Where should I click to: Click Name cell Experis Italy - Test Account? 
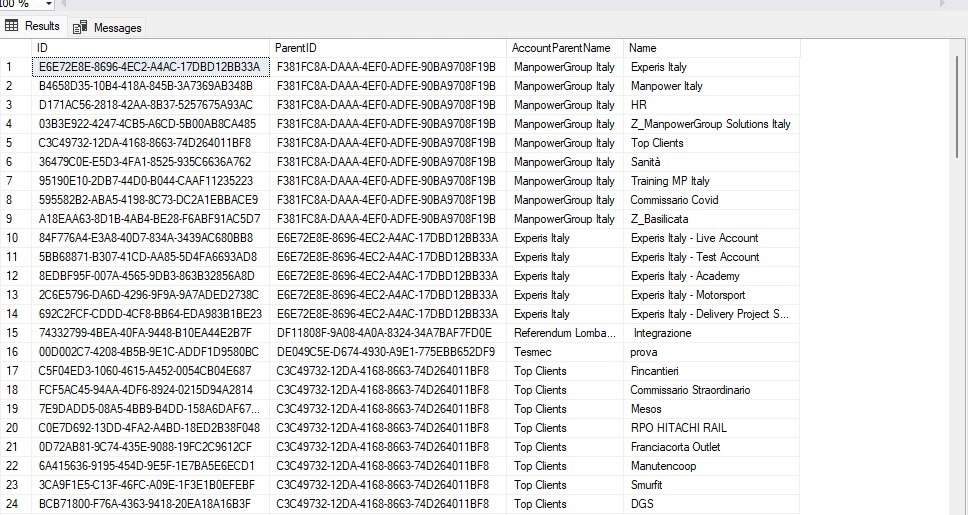(x=712, y=257)
